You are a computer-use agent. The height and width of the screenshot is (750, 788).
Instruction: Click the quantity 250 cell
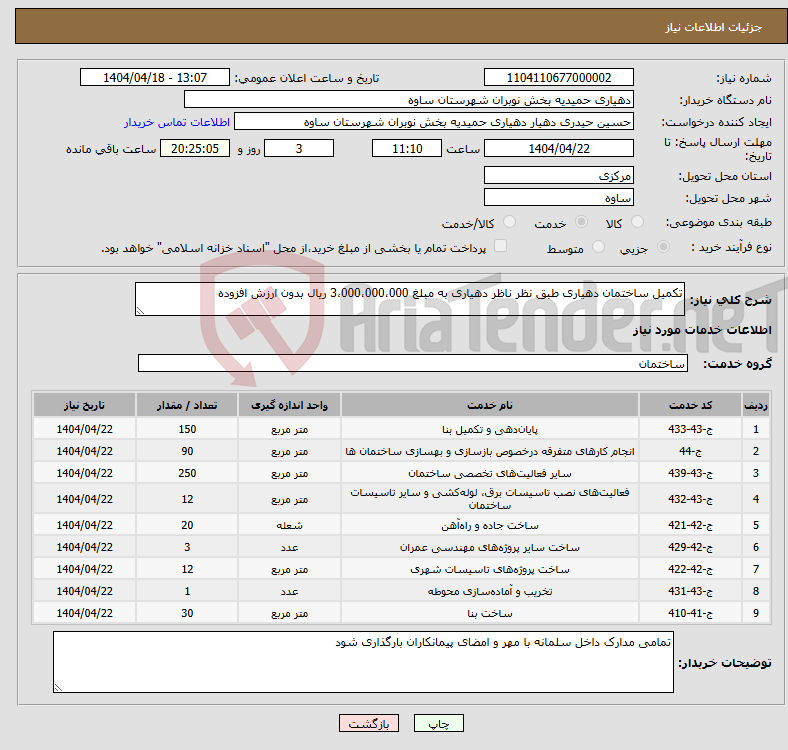tap(187, 474)
